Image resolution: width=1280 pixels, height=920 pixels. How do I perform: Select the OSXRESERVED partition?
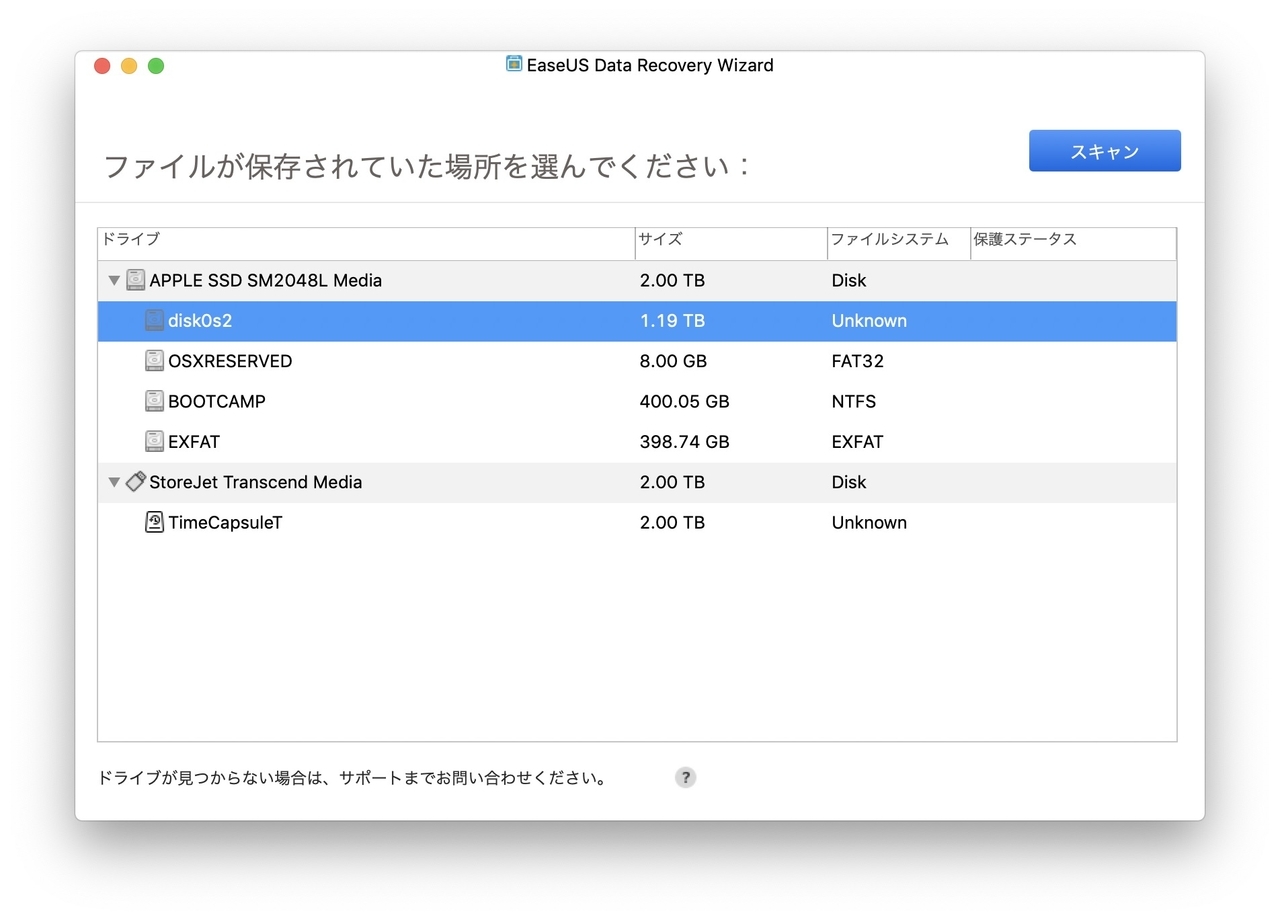click(x=637, y=361)
